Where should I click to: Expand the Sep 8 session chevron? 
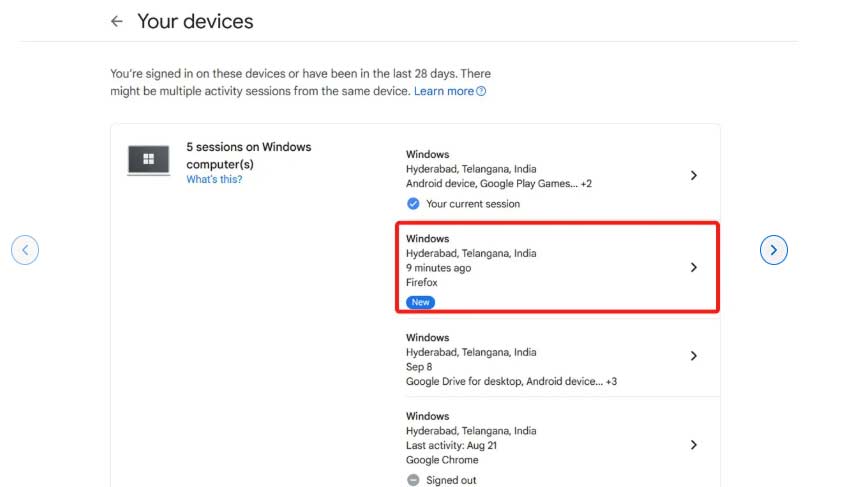click(694, 356)
